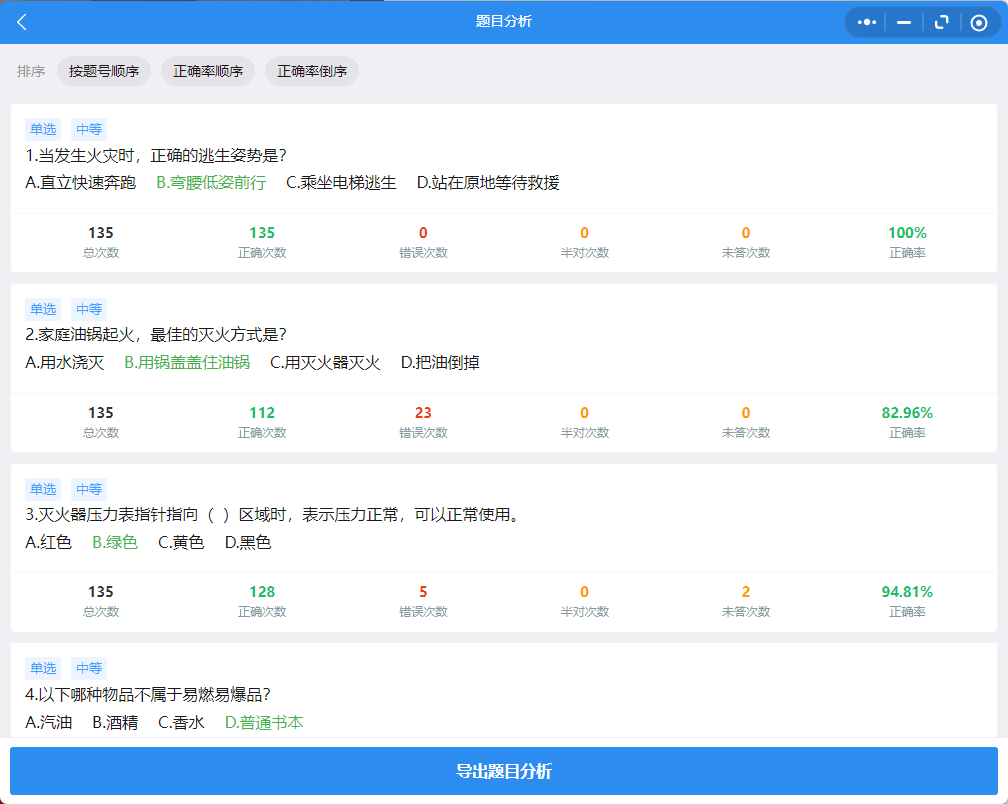Viewport: 1008px width, 804px height.
Task: Click the back arrow icon
Action: (22, 22)
